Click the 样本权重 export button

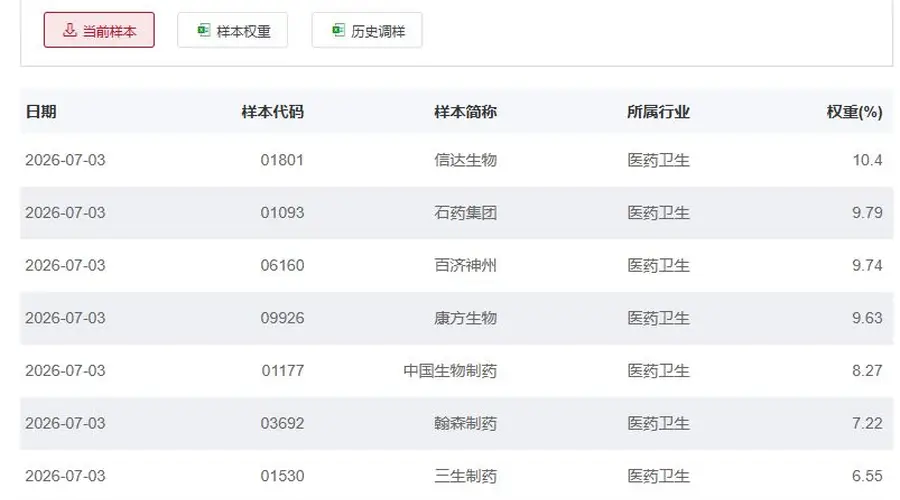232,30
